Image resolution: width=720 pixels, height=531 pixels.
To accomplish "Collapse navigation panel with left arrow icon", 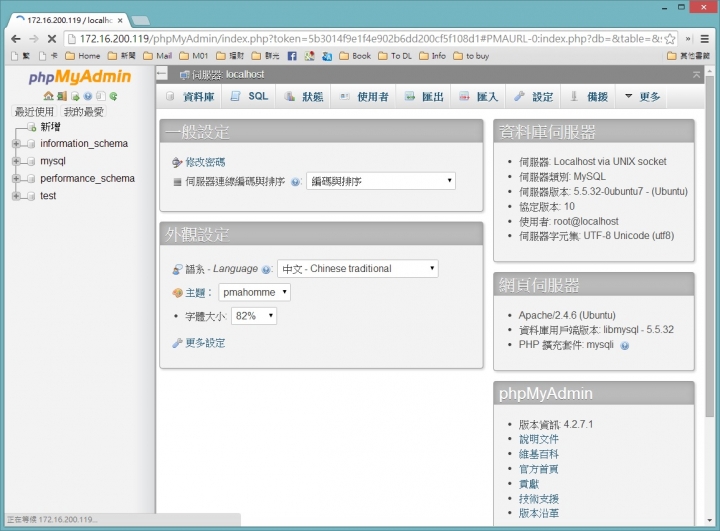I will pyautogui.click(x=162, y=73).
